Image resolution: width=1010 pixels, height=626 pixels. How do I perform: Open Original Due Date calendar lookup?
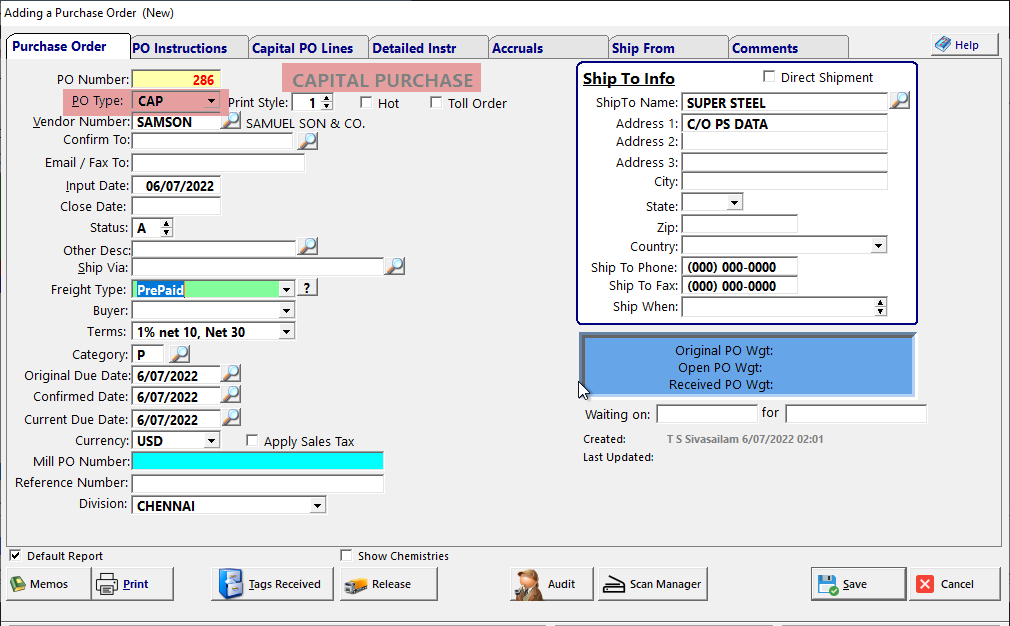click(x=231, y=374)
